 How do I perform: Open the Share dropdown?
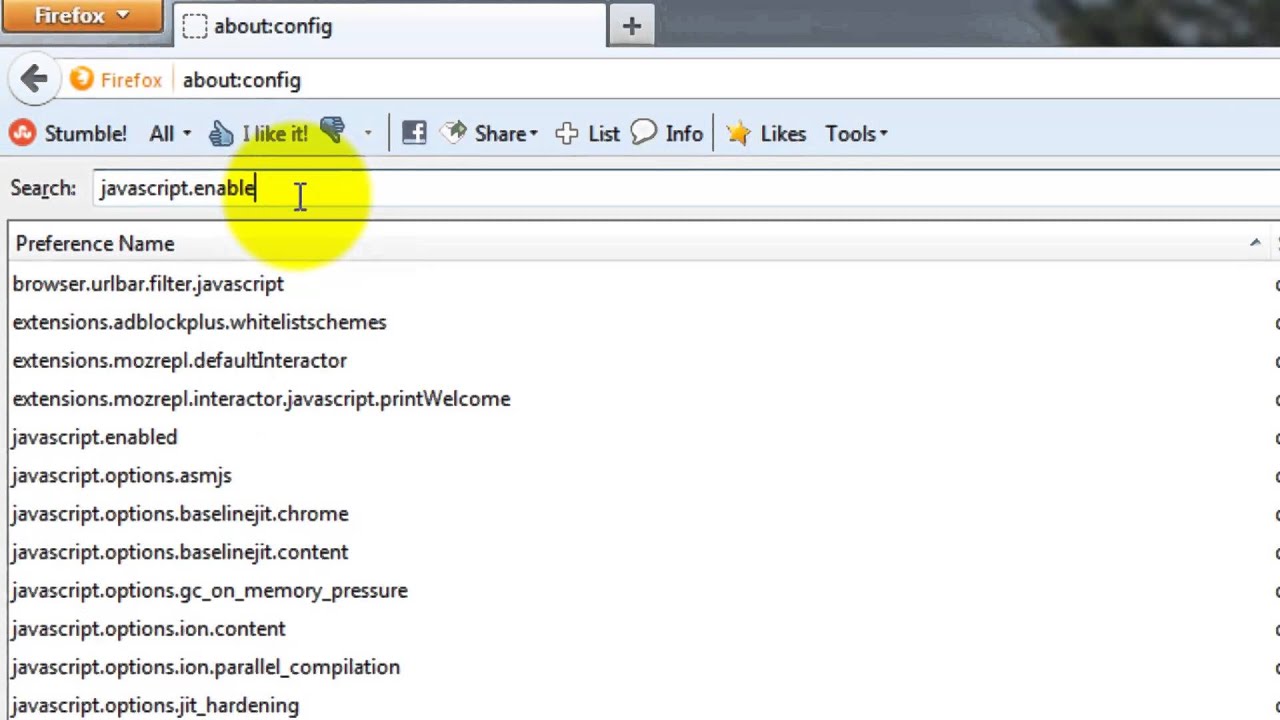coord(491,133)
